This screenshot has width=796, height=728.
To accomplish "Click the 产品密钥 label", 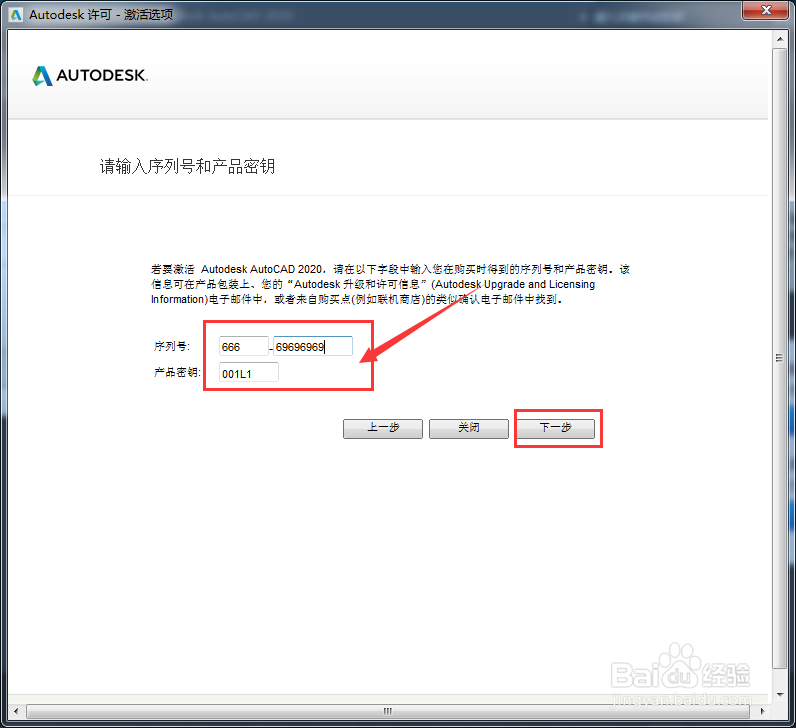I will [x=177, y=372].
